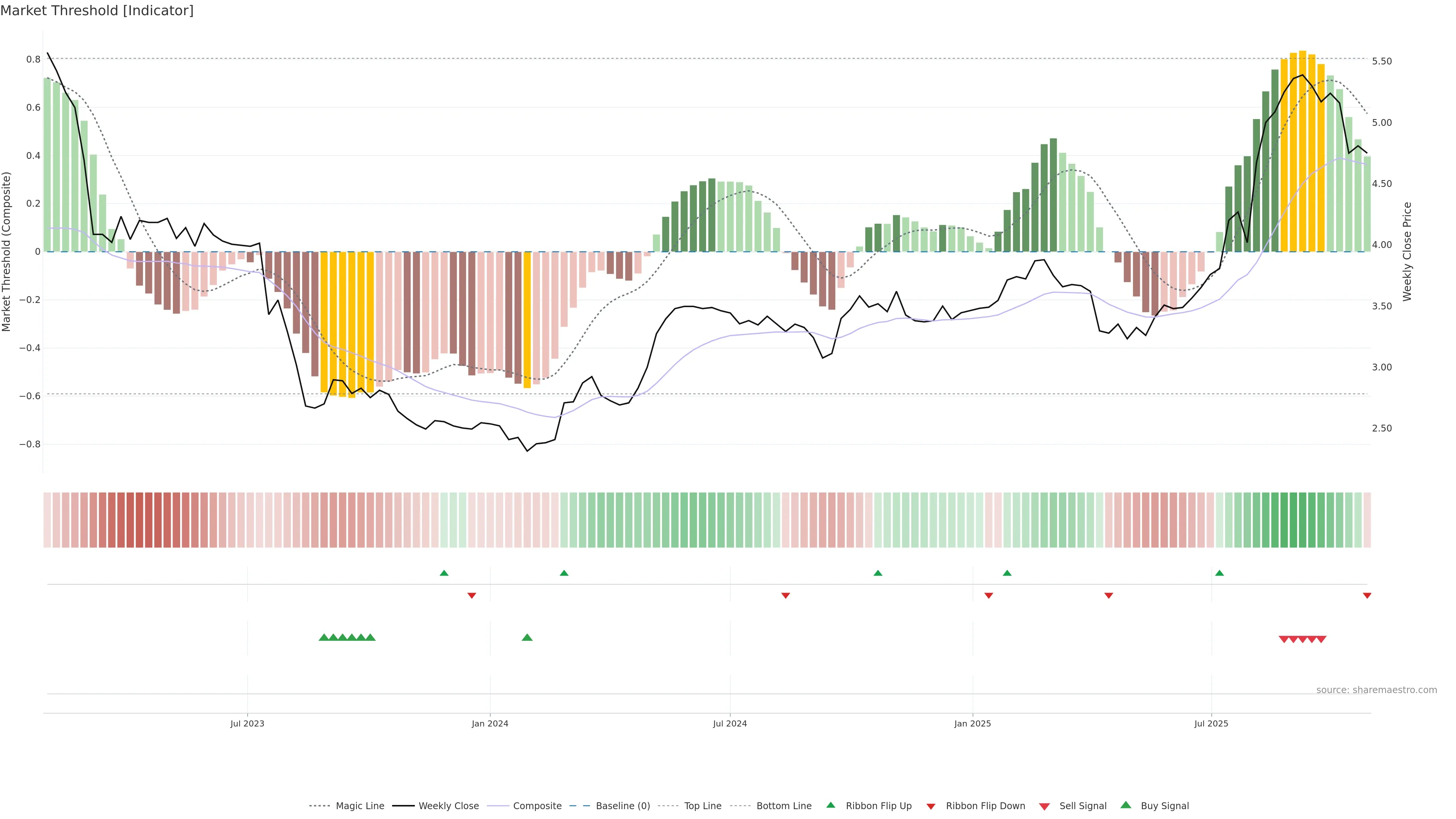Select Ribbon Flip Up marker just after Jul 2025

pyautogui.click(x=1219, y=573)
